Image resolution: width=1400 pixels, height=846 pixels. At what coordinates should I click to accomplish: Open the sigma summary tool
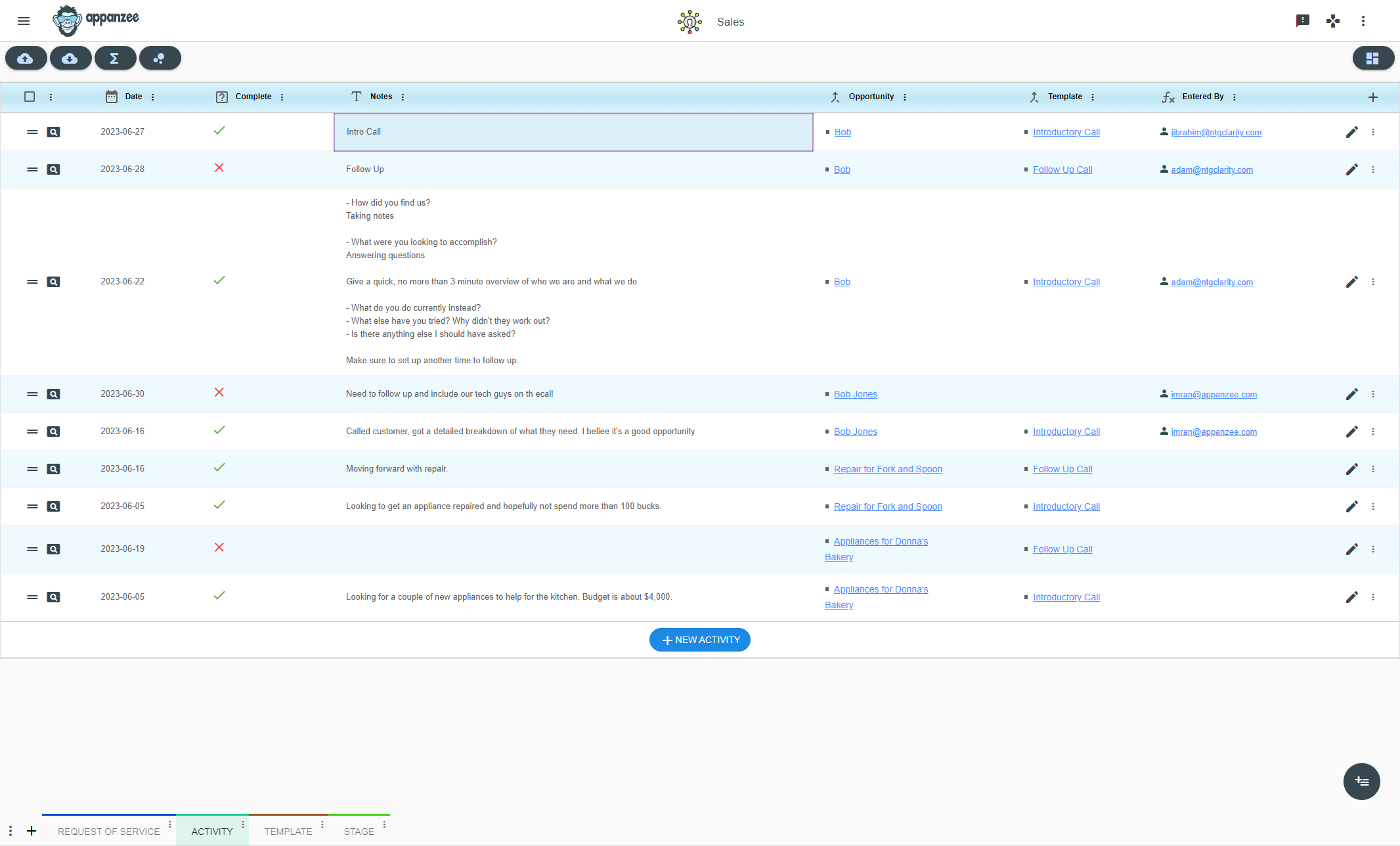click(x=115, y=58)
